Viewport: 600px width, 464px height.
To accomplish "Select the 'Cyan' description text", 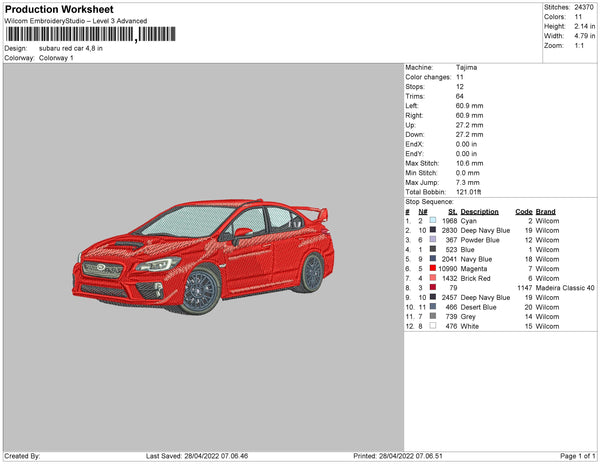I will [469, 221].
